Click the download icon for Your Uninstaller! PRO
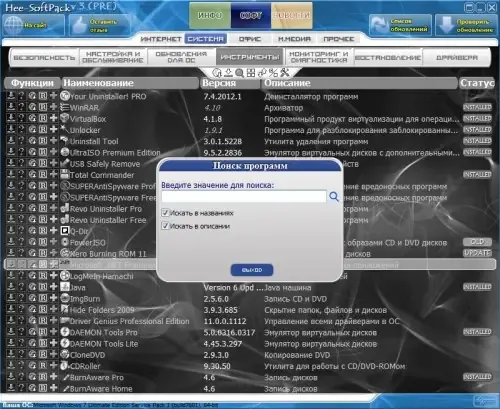The width and height of the screenshot is (500, 409). click(11, 96)
